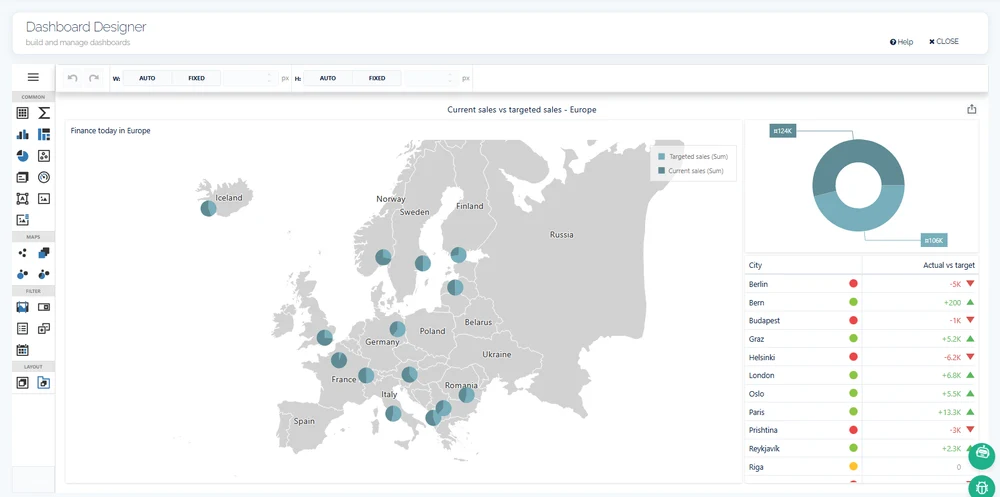The width and height of the screenshot is (1000, 497).
Task: Add a Text Box item from toolbox
Action: (22, 198)
